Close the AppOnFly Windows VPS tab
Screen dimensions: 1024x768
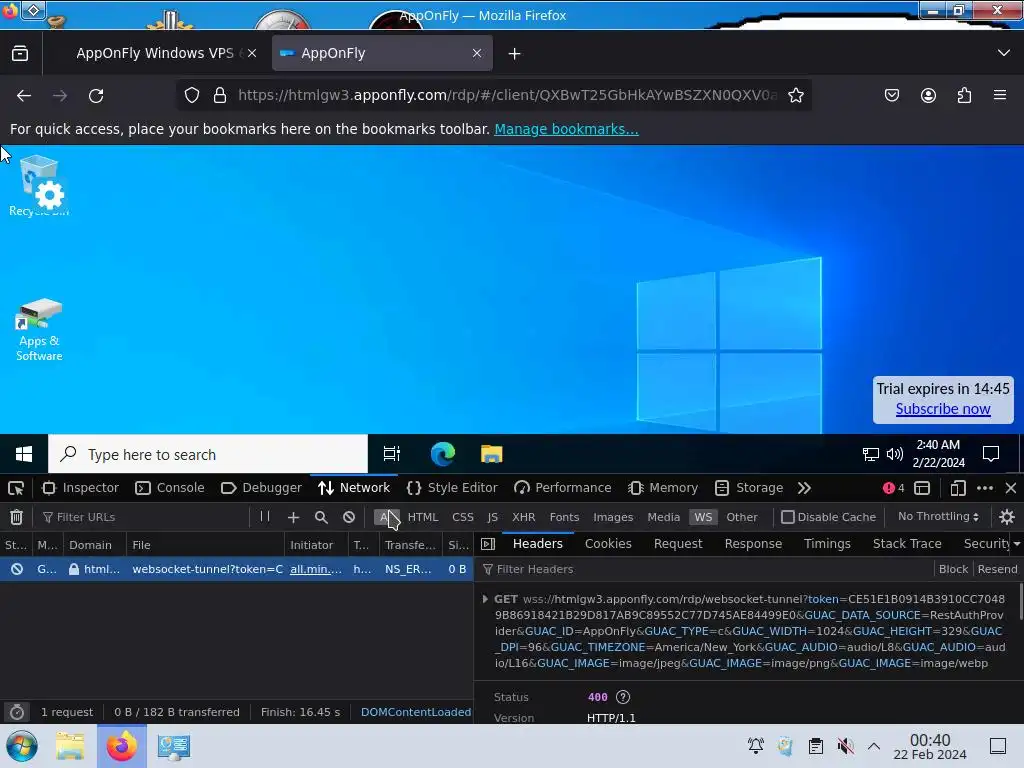[x=252, y=53]
